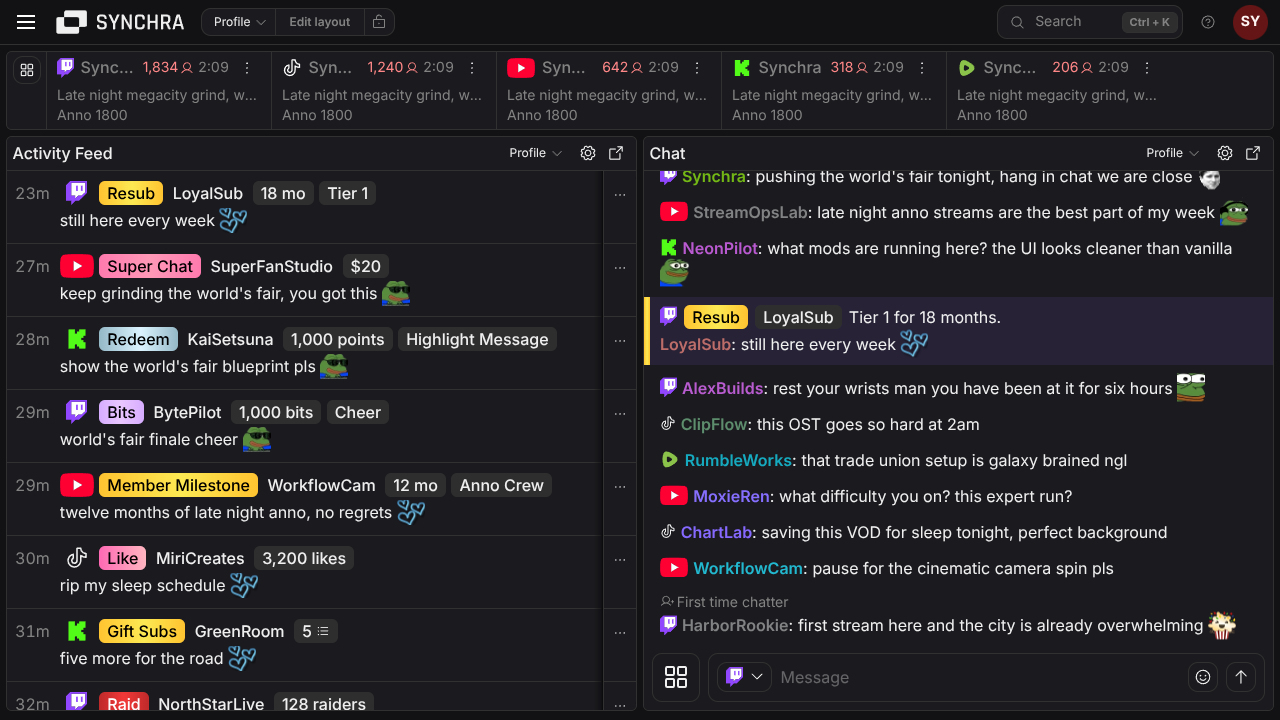Click the Resub tag in chat

tap(716, 317)
